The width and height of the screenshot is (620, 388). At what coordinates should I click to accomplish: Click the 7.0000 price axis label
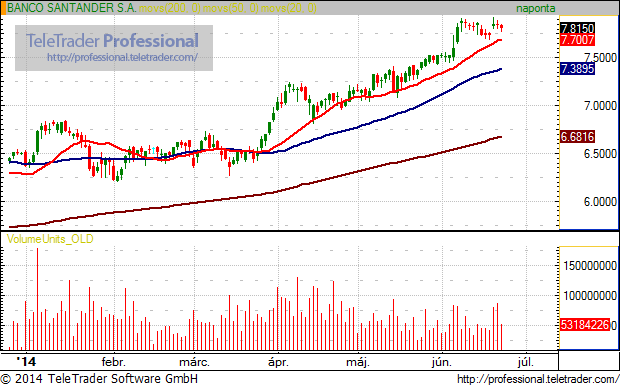600,106
